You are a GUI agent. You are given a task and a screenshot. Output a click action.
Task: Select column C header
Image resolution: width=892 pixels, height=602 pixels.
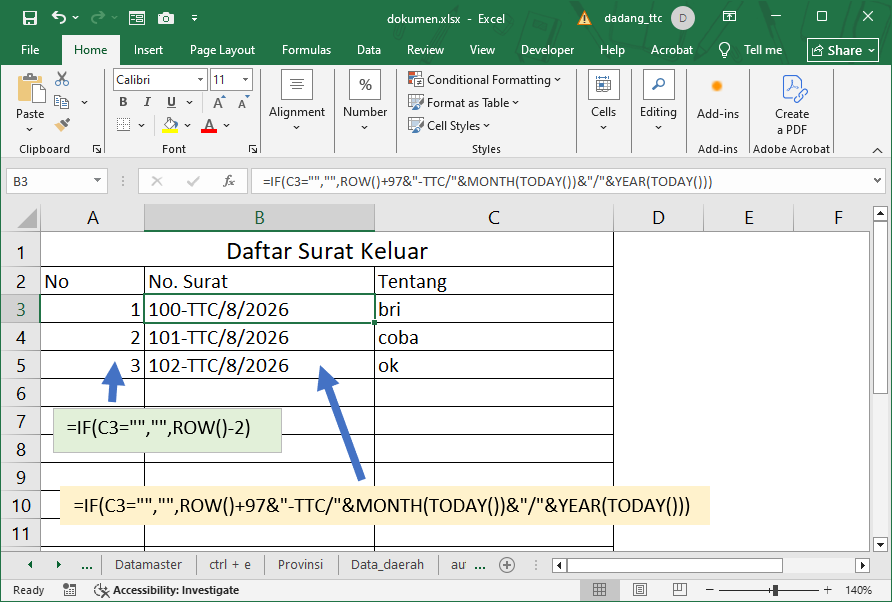[493, 218]
